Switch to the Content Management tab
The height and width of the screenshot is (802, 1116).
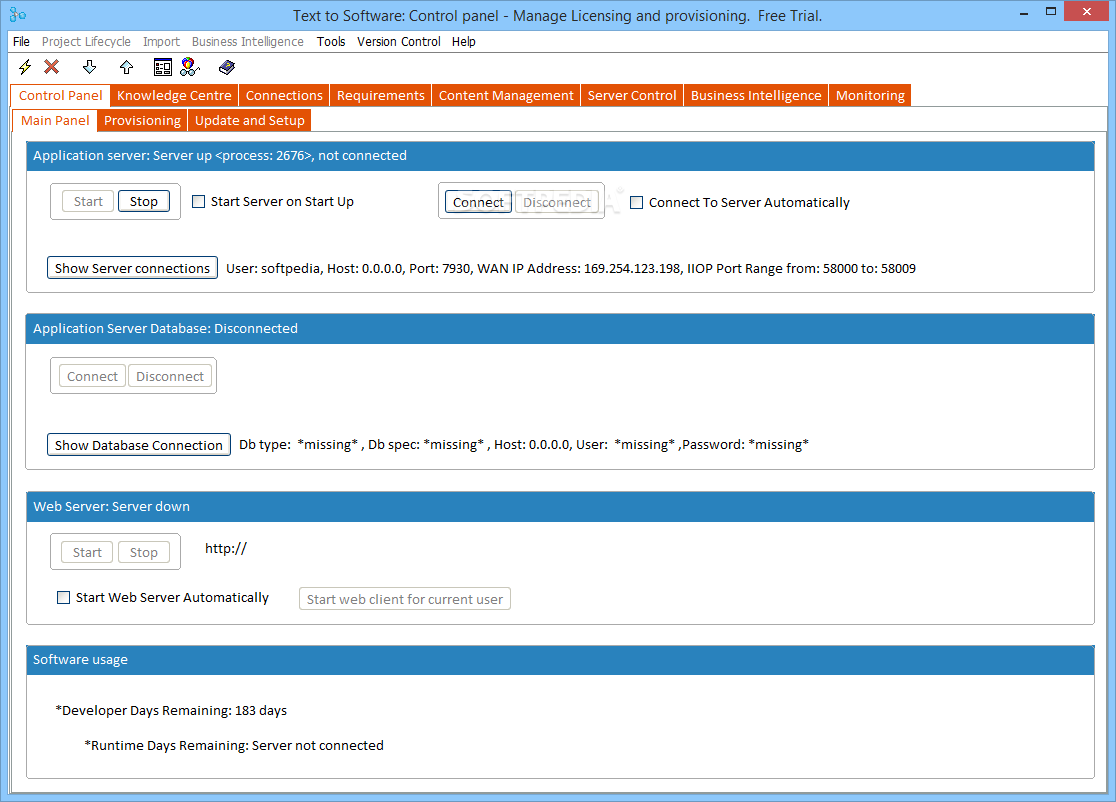[506, 95]
